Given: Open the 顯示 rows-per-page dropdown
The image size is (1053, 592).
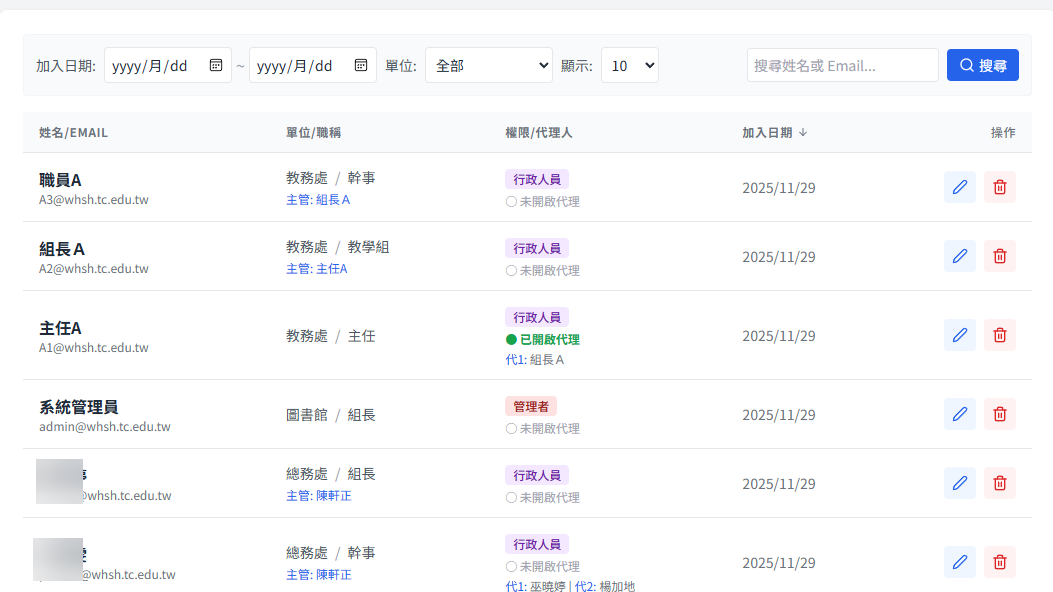Looking at the screenshot, I should click(x=629, y=65).
